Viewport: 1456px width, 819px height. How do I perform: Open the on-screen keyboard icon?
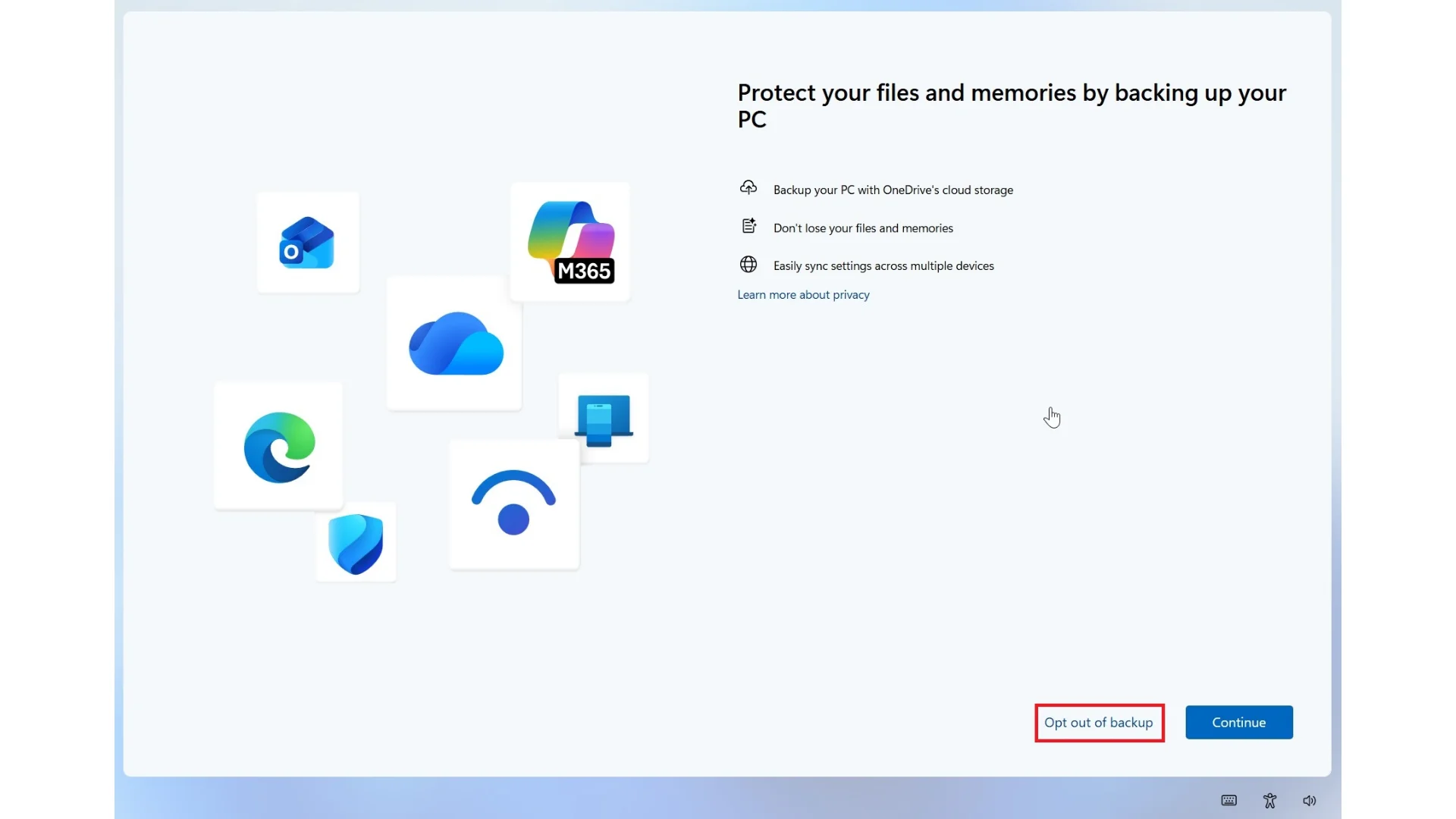click(1229, 801)
